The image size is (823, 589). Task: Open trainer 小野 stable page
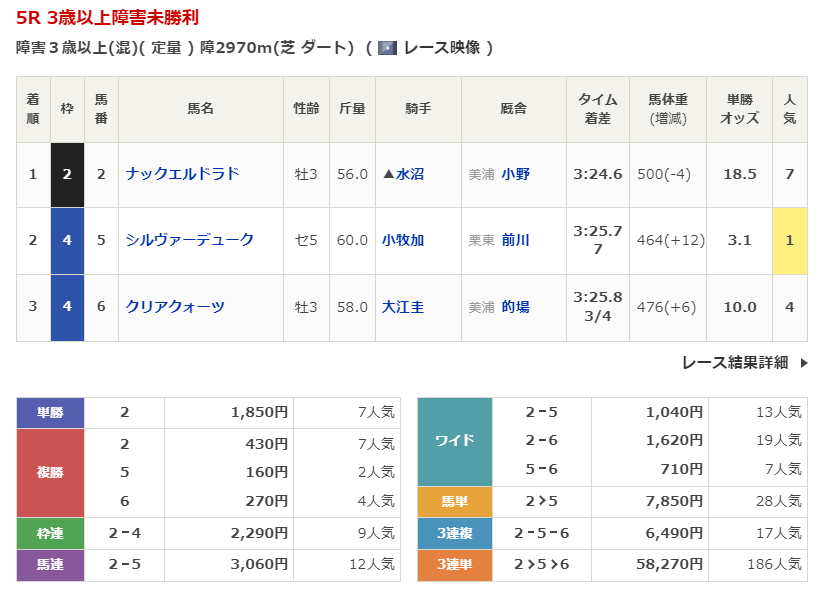coord(516,174)
